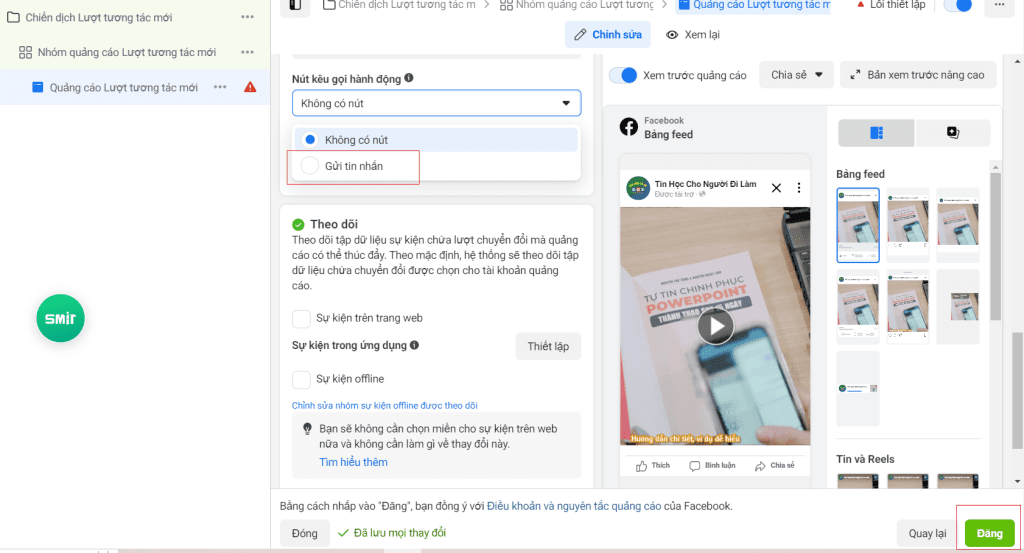This screenshot has width=1024, height=553.
Task: Click Đóng button
Action: click(304, 533)
